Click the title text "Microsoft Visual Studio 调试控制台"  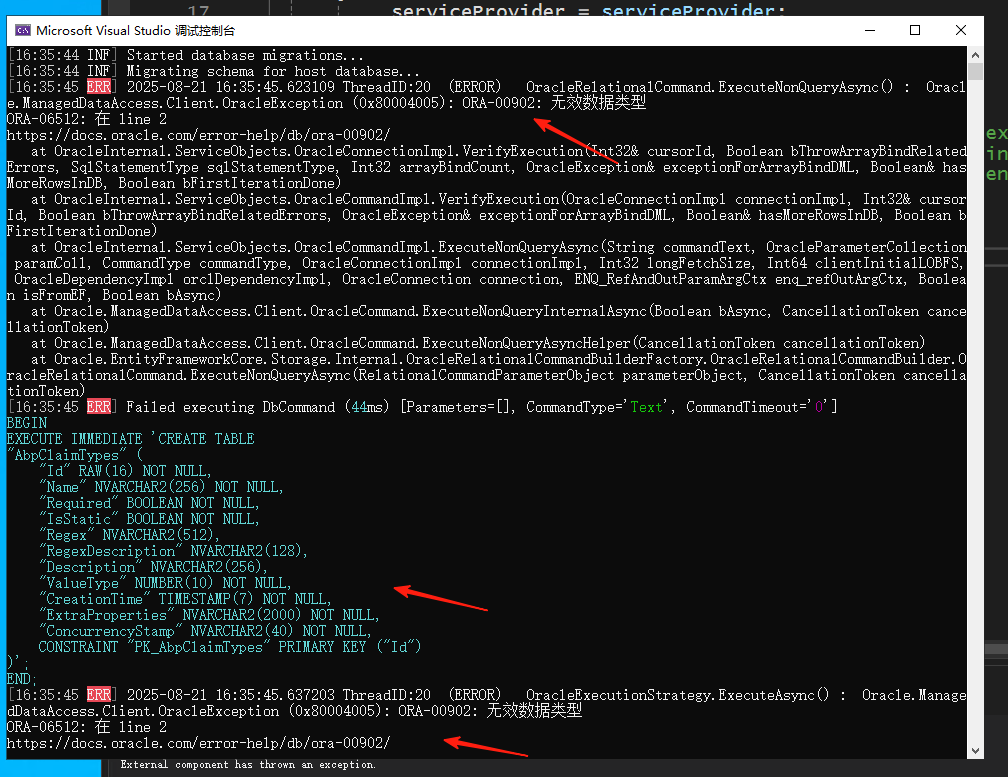pyautogui.click(x=136, y=30)
